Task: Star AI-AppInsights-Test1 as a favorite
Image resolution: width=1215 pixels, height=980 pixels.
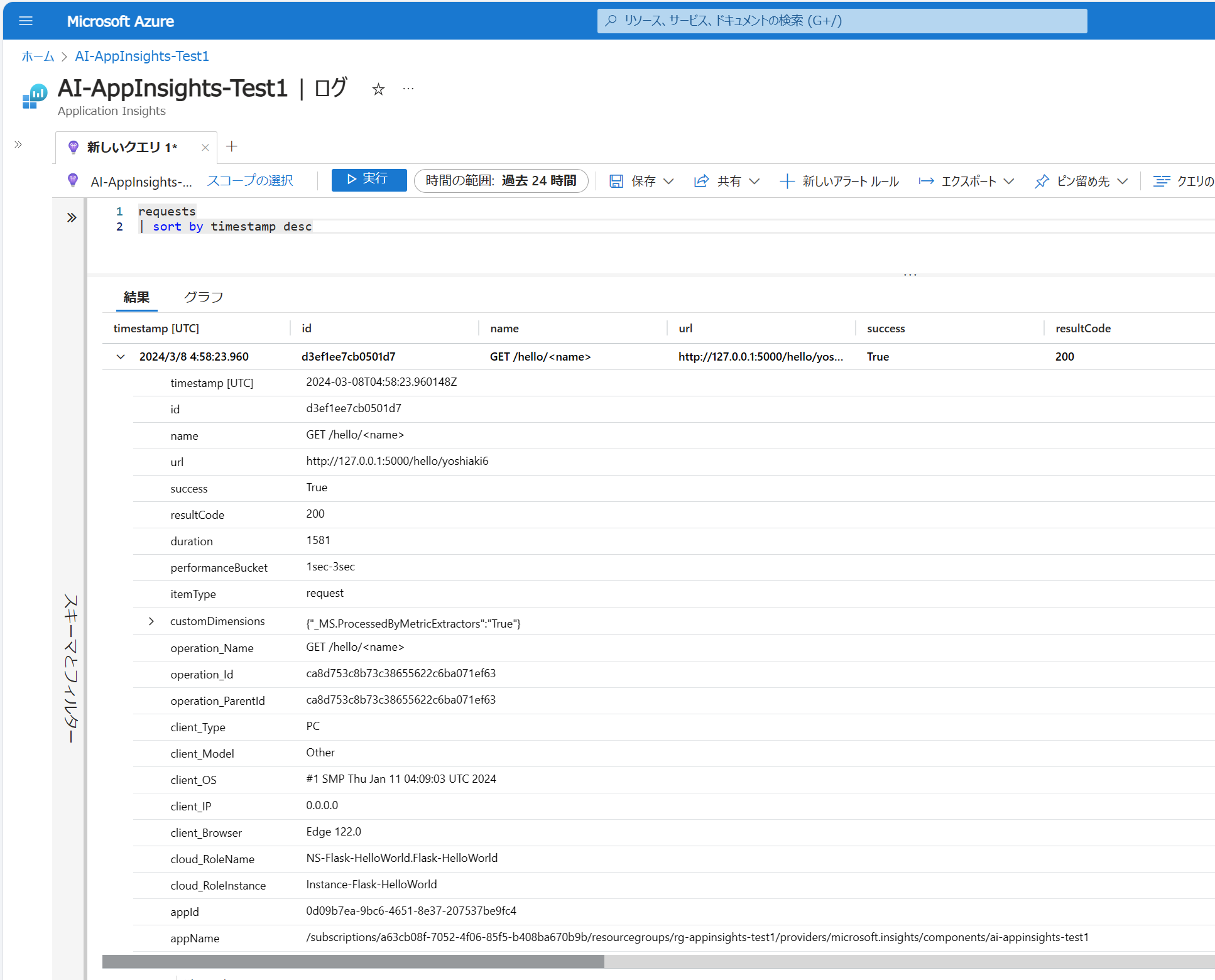Action: [378, 89]
